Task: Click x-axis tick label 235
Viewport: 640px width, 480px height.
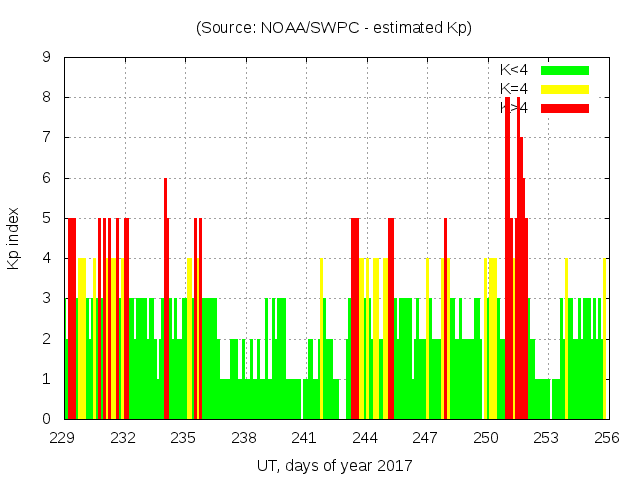Action: coord(183,438)
